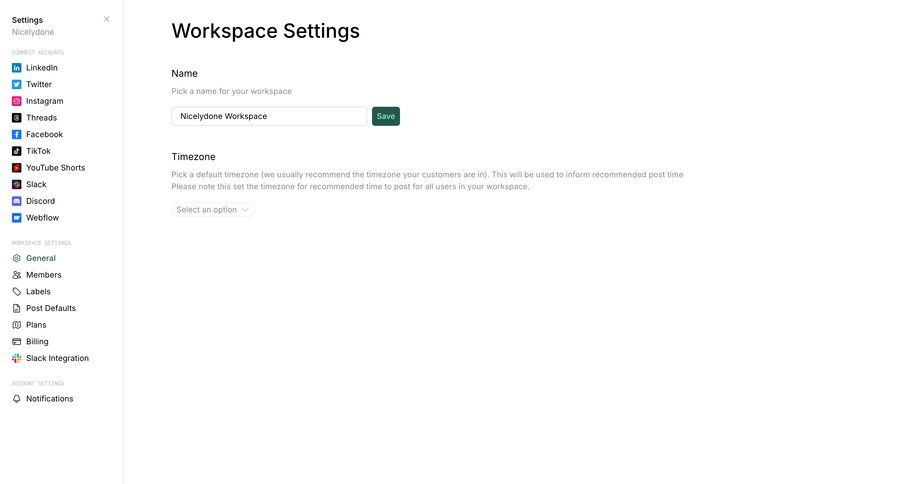900x484 pixels.
Task: Click the Twitter bird icon
Action: (x=17, y=84)
